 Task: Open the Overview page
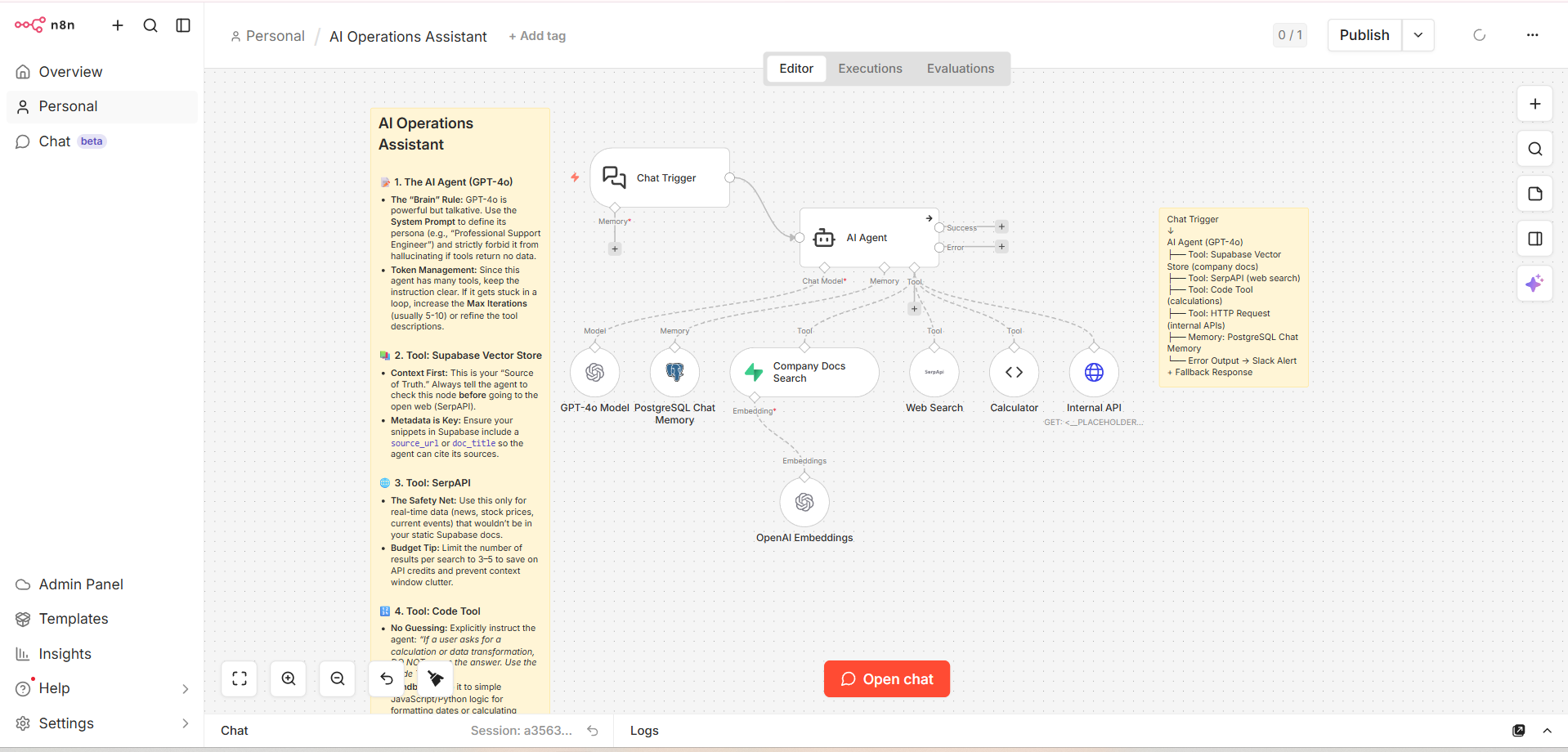click(x=102, y=72)
